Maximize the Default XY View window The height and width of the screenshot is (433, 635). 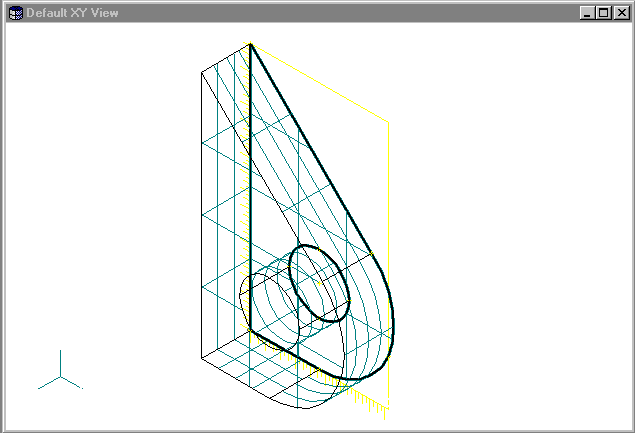point(603,13)
